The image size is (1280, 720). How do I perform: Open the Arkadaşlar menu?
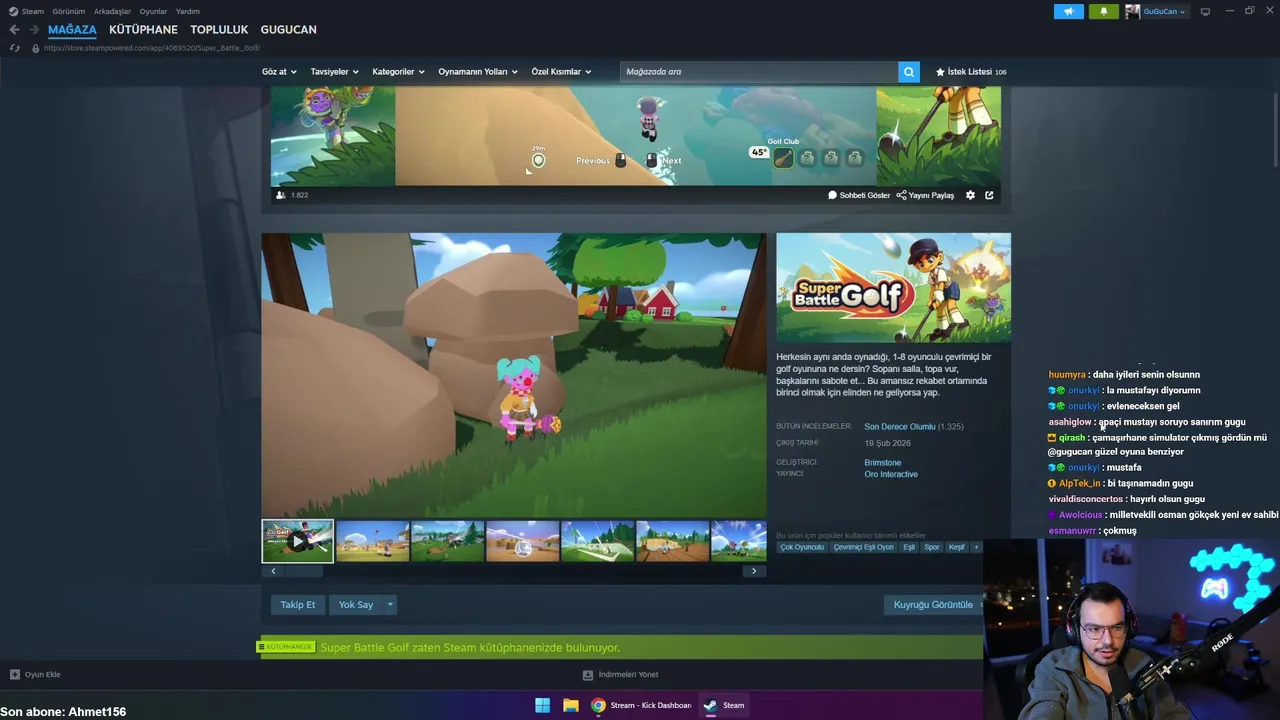[112, 11]
